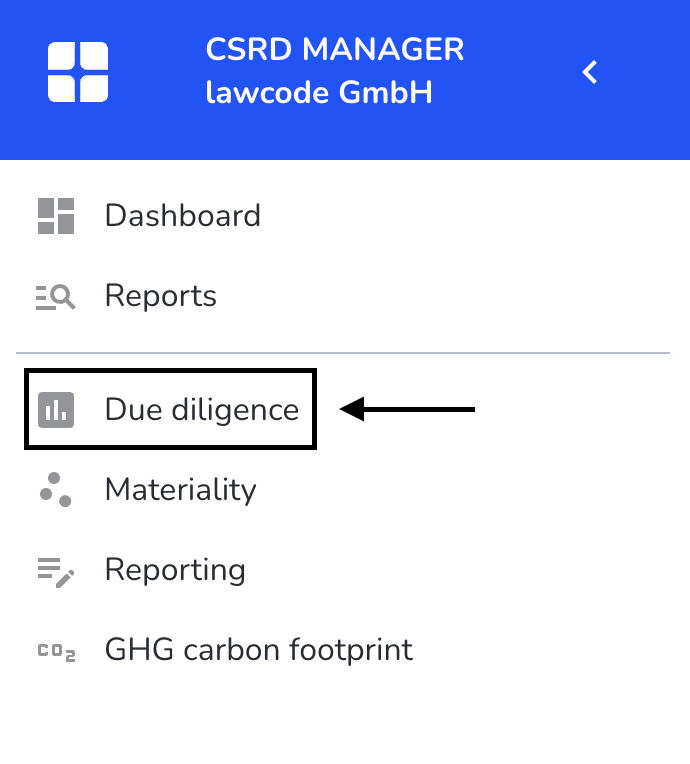Click the Due diligence bar chart icon

click(56, 410)
